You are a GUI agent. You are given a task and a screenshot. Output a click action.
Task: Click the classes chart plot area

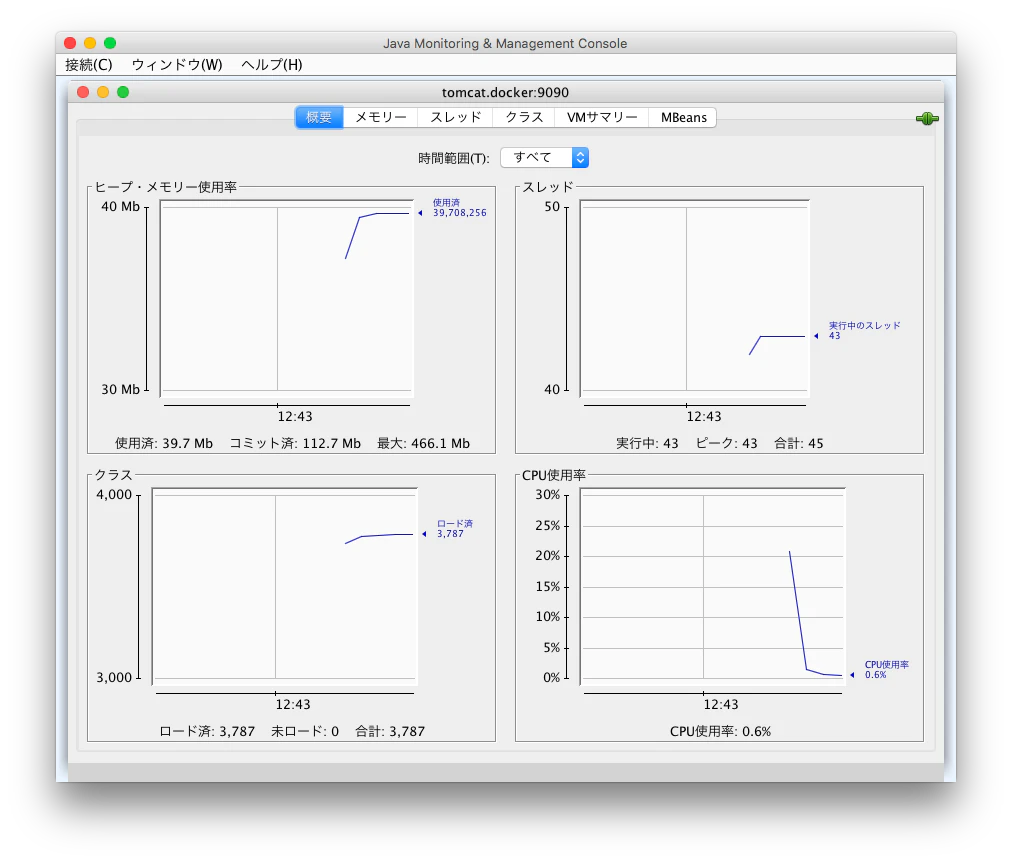[285, 586]
